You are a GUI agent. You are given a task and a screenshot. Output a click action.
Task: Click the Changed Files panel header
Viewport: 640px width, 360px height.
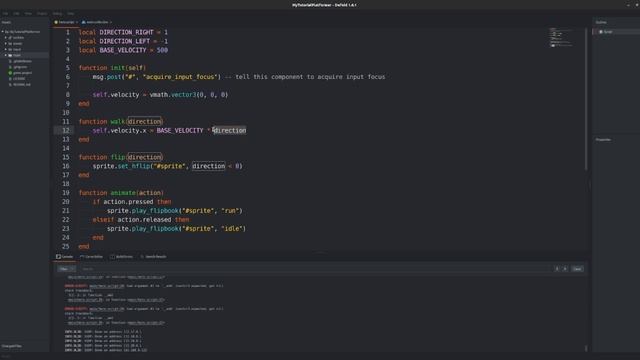(12, 346)
